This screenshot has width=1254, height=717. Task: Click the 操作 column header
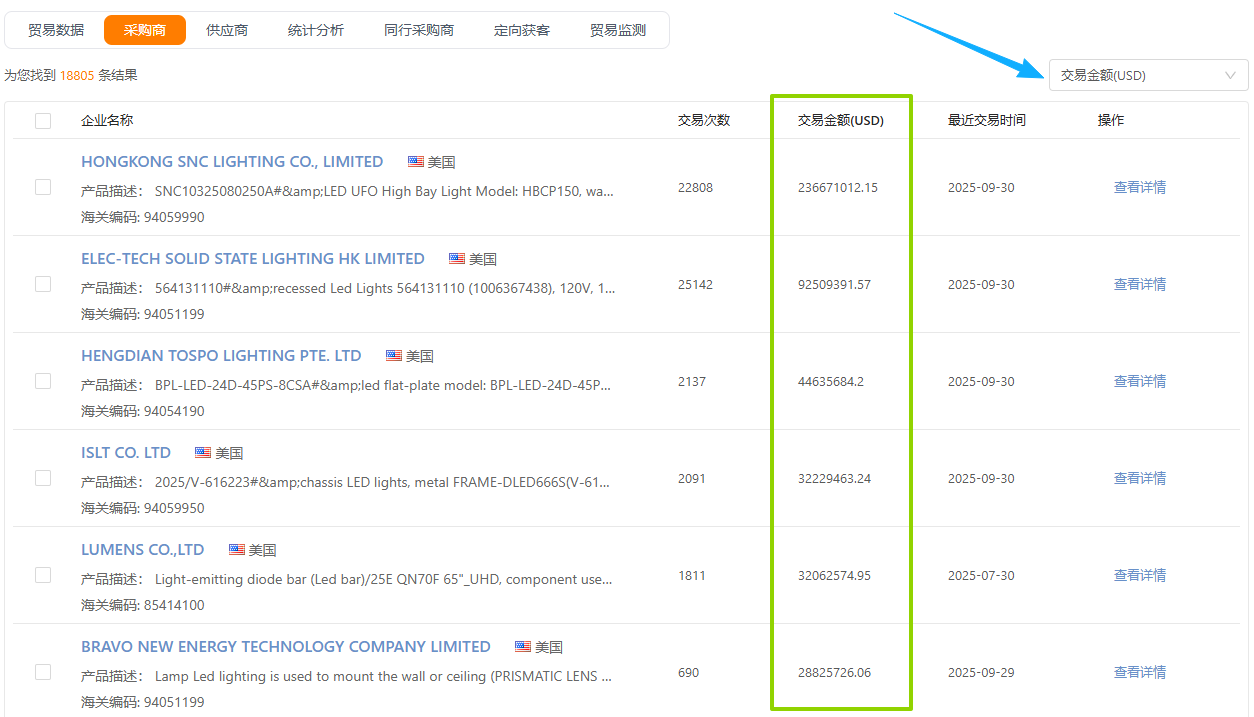point(1111,120)
